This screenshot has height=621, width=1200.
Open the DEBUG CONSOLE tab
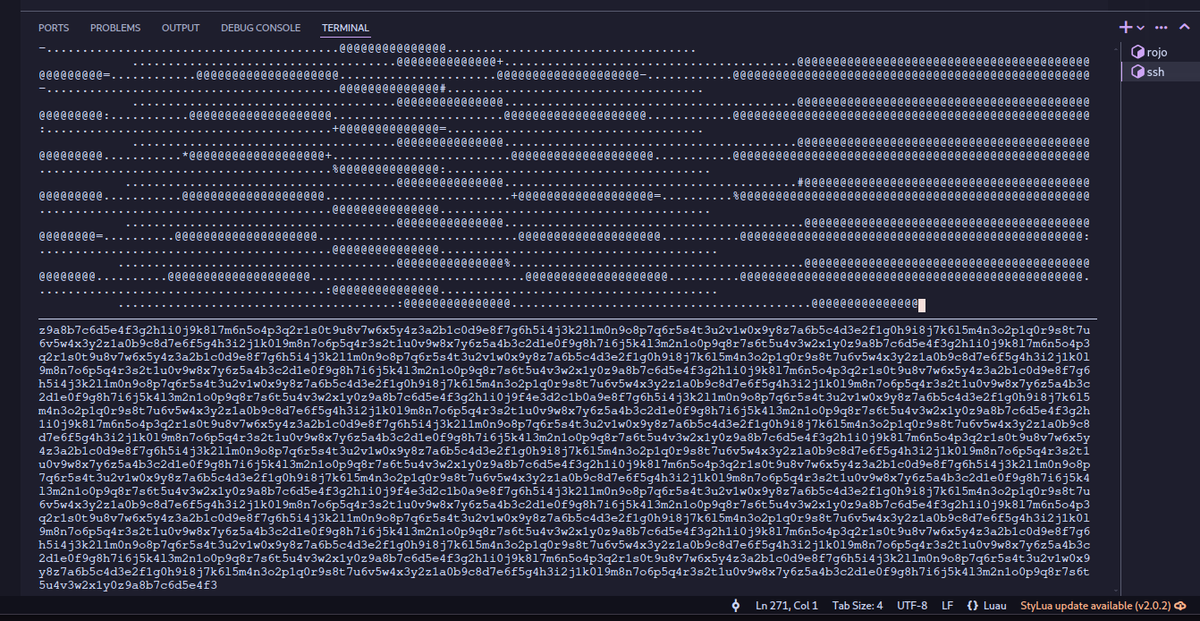point(261,28)
